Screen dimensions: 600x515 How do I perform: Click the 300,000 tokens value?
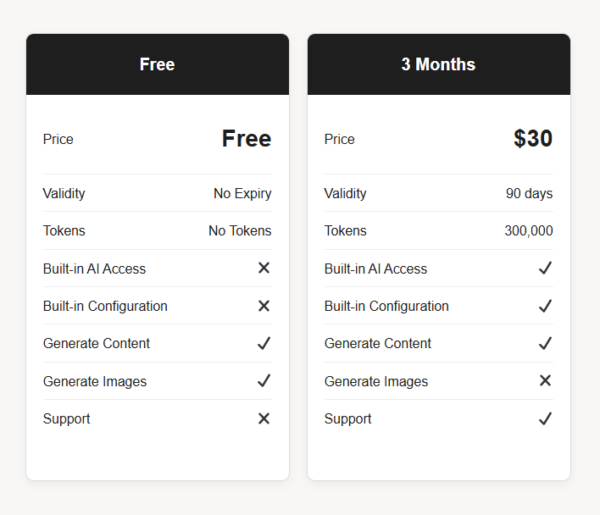(529, 231)
